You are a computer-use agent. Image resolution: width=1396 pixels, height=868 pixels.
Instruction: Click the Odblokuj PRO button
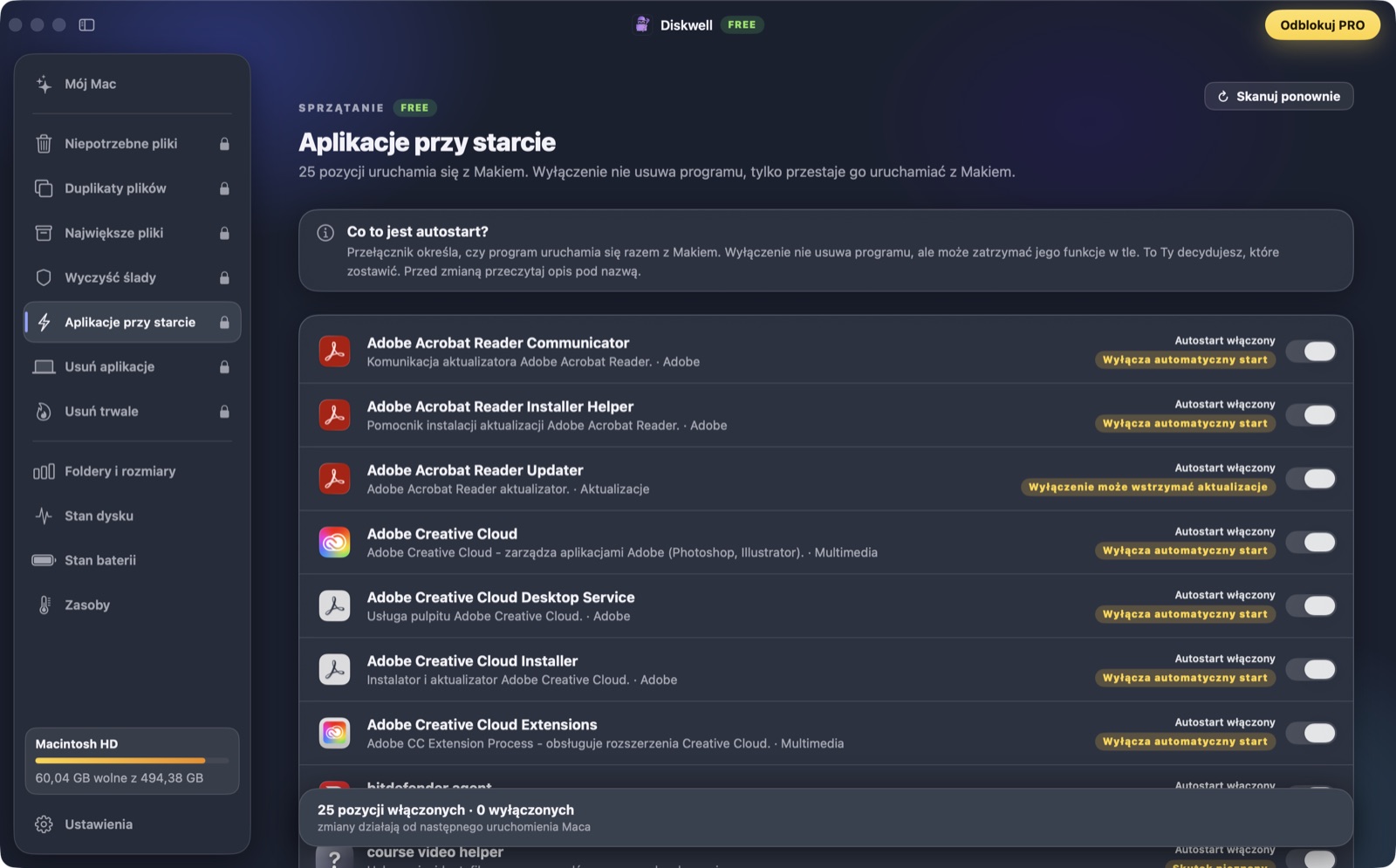(x=1323, y=25)
